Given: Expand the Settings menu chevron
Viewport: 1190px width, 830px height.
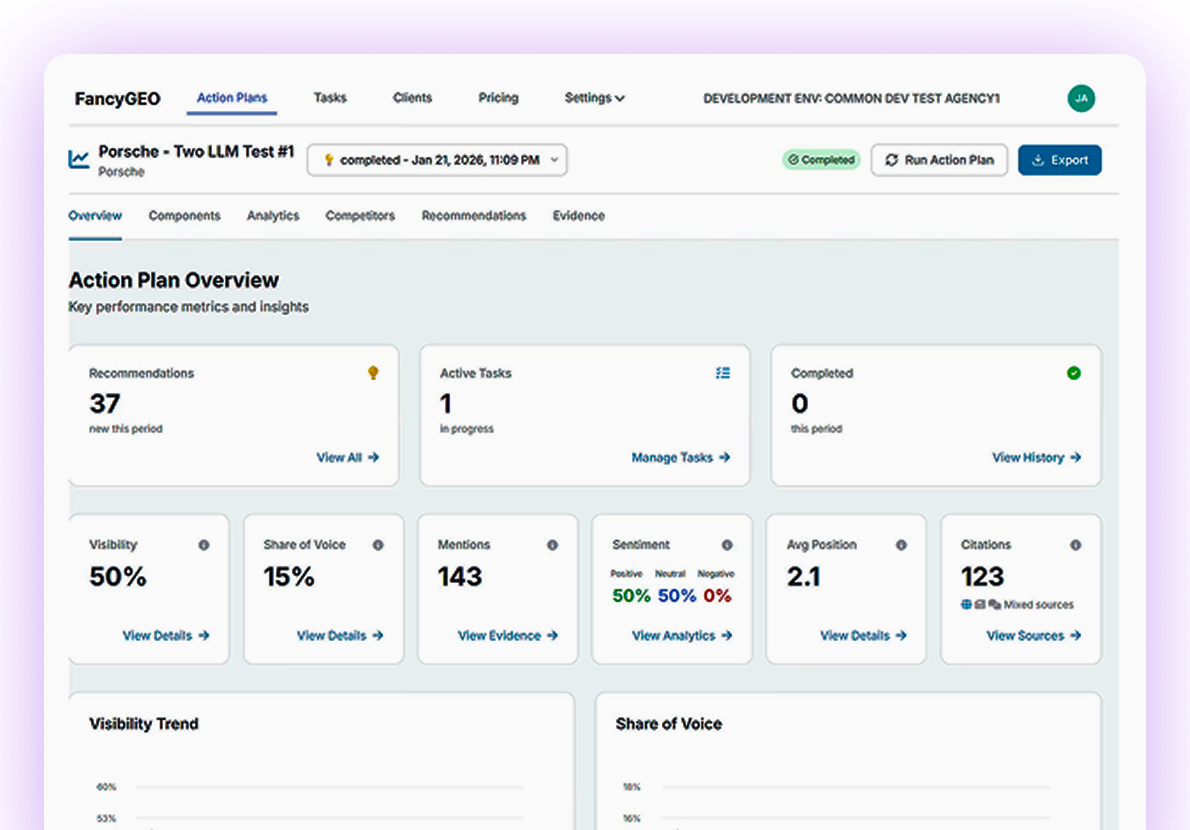Looking at the screenshot, I should 621,98.
